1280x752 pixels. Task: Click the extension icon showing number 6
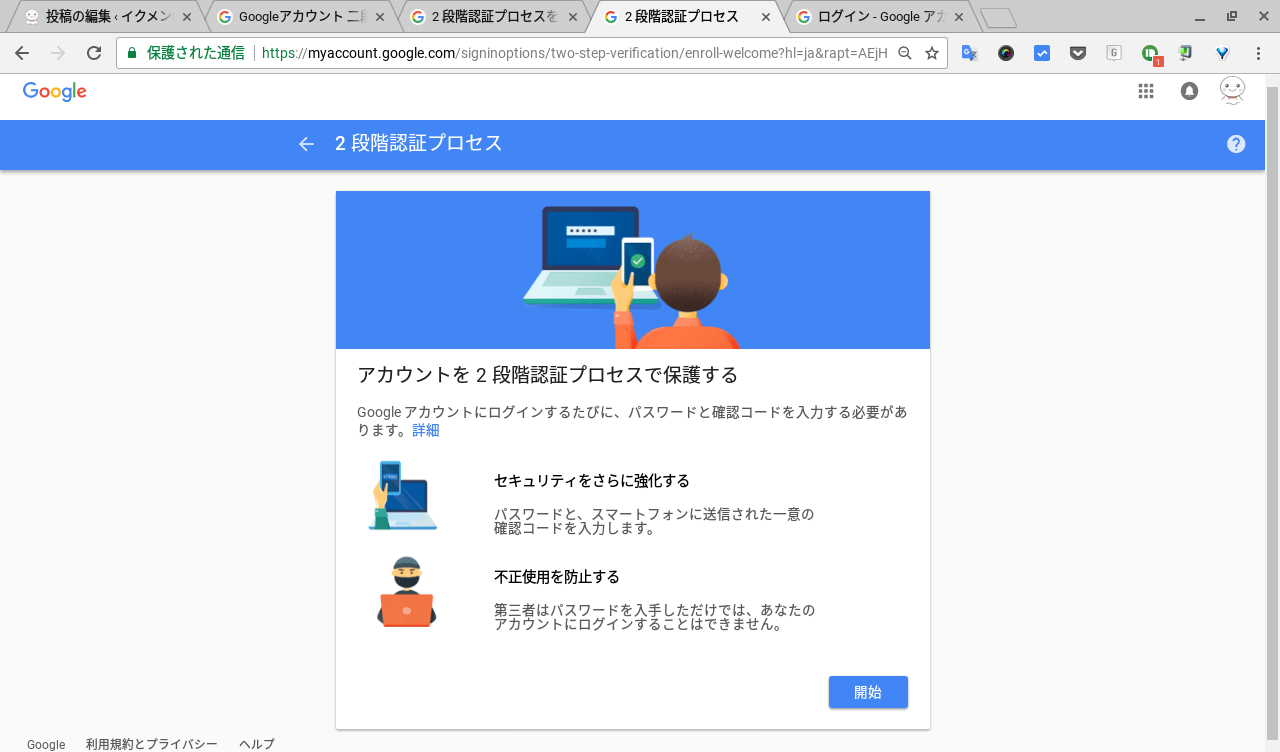click(1114, 53)
